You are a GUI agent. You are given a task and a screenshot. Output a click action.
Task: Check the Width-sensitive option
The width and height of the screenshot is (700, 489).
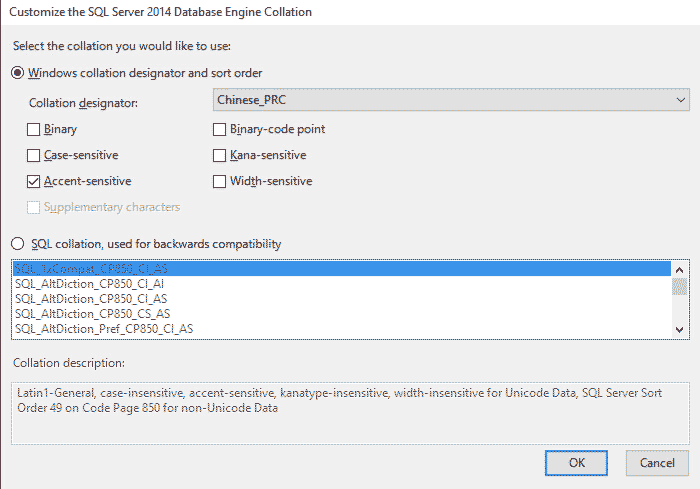220,181
